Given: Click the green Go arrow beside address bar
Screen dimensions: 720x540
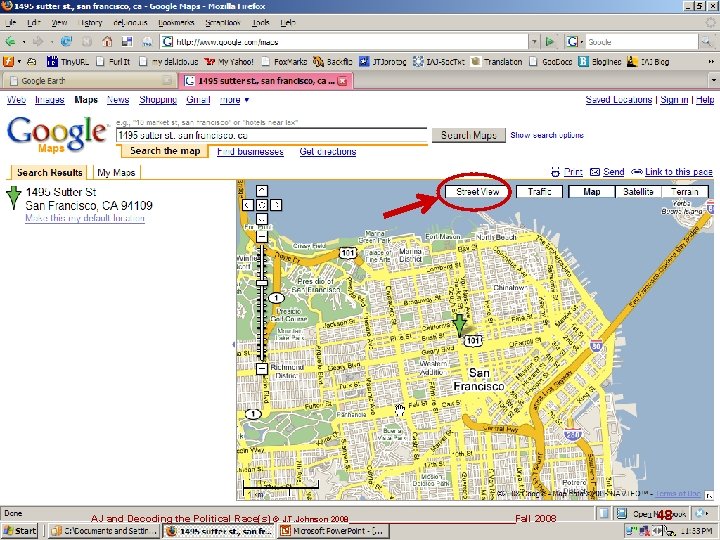Looking at the screenshot, I should coord(550,42).
